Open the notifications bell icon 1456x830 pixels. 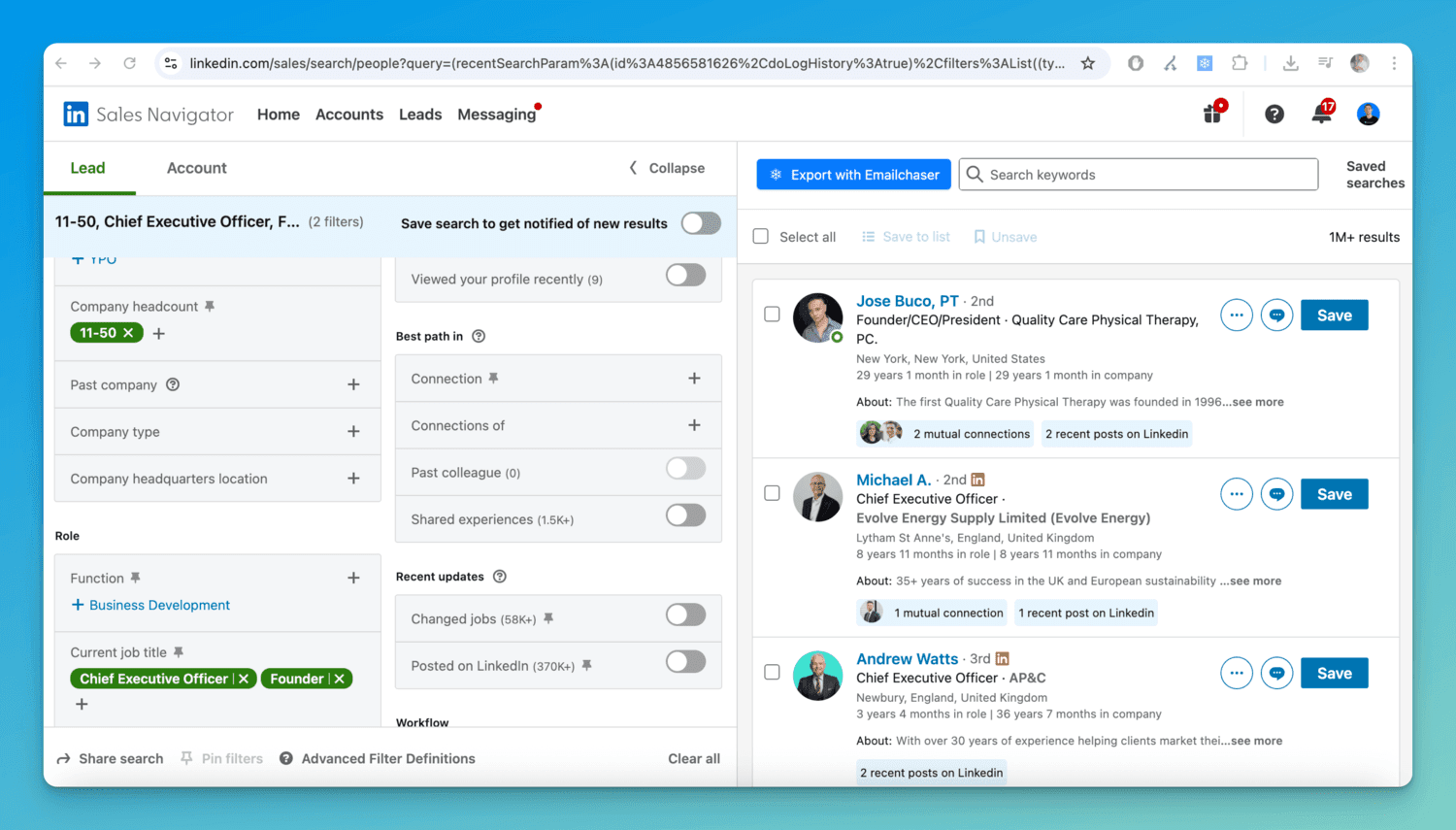coord(1322,113)
